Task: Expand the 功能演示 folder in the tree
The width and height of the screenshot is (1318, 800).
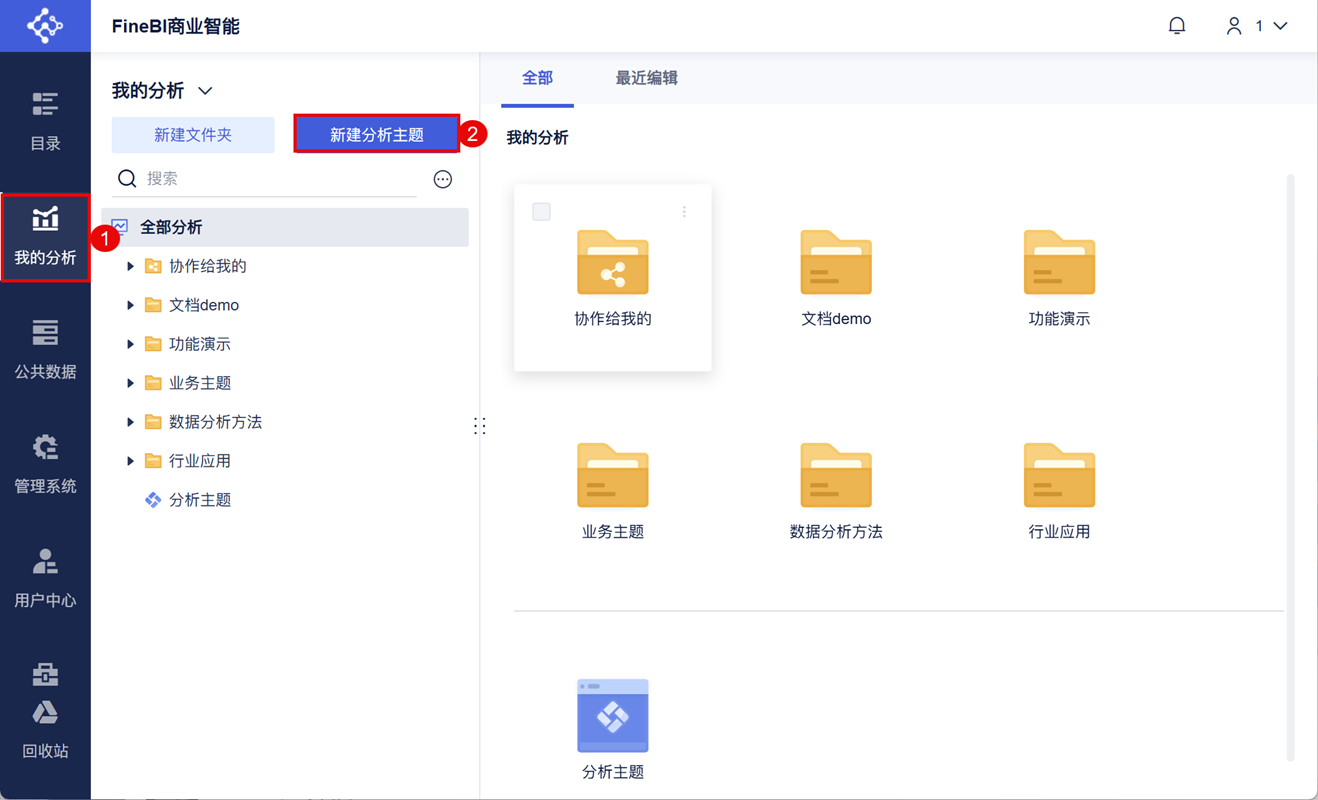Action: pyautogui.click(x=131, y=343)
